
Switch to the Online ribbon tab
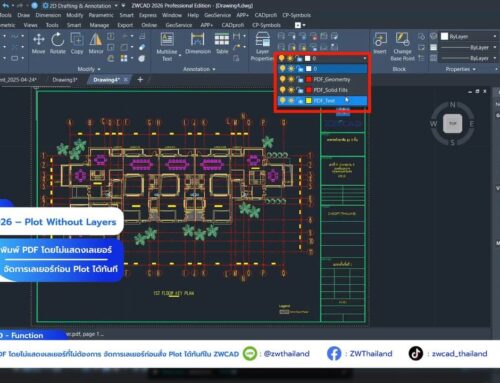[x=149, y=25]
